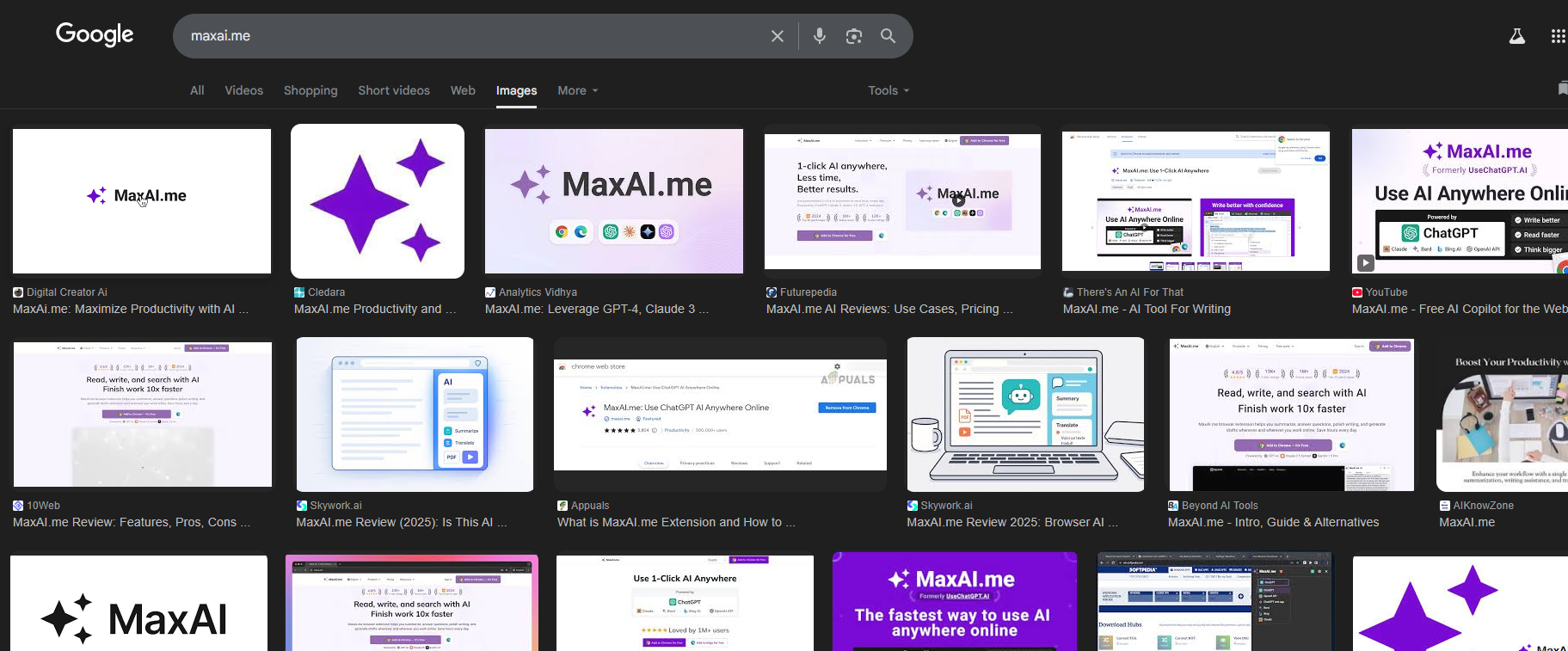Switch to the Short videos tab
Viewport: 1568px width, 651px height.
(394, 90)
